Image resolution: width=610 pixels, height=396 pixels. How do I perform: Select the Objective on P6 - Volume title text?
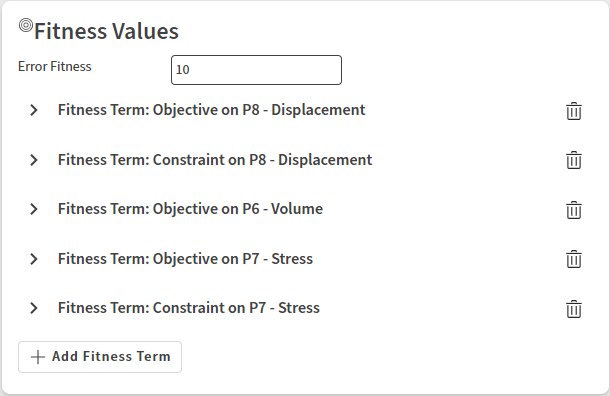(190, 209)
